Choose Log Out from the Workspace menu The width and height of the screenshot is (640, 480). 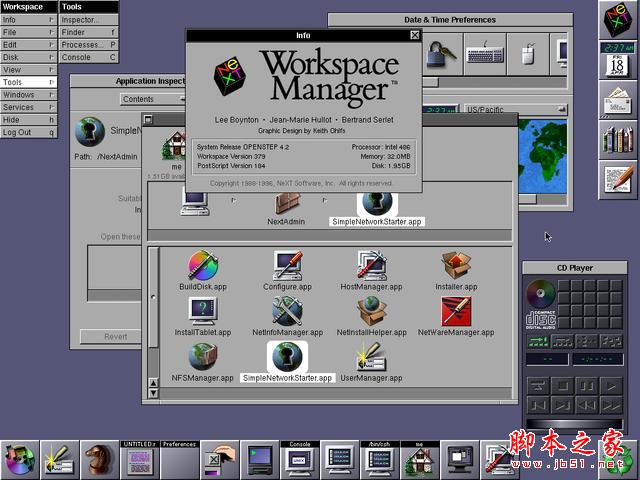click(29, 132)
